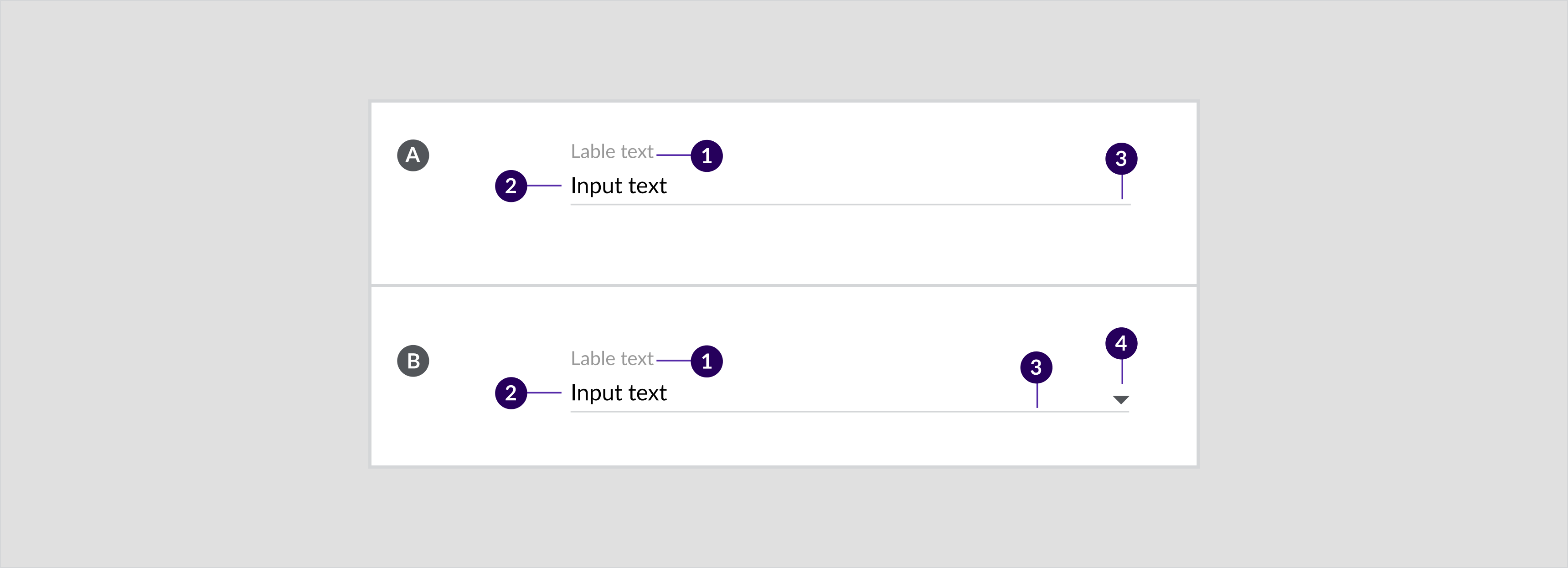Screen dimensions: 1568x568
Task: Click the gray circle badge labeled B
Action: click(x=413, y=361)
